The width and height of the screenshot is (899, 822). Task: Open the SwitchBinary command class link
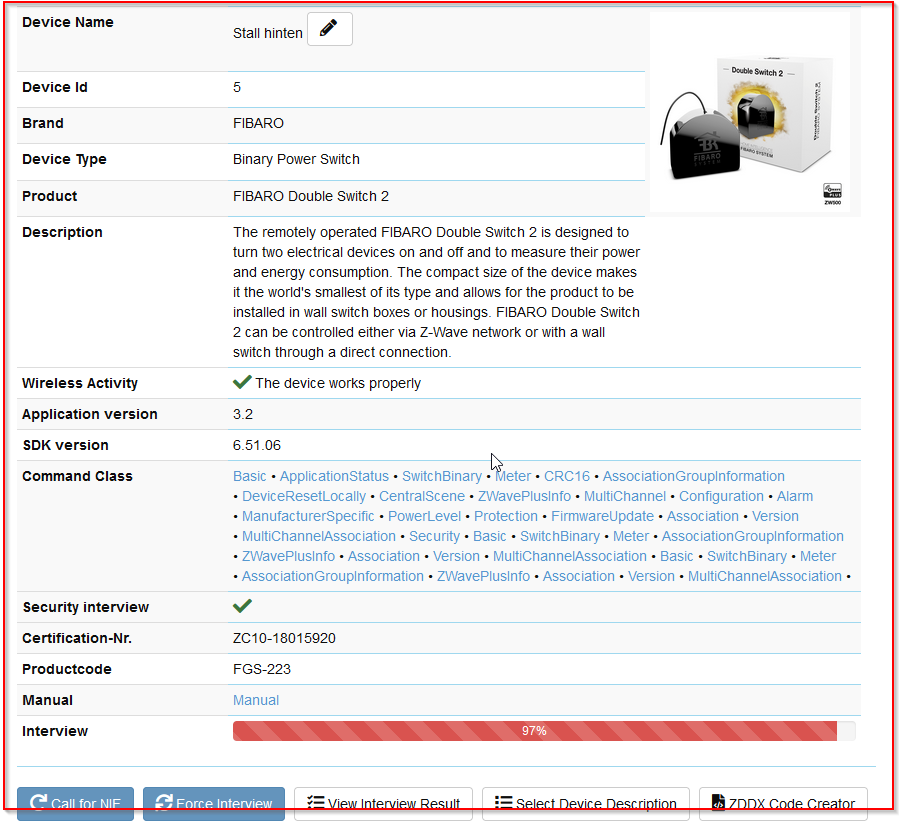(x=441, y=475)
